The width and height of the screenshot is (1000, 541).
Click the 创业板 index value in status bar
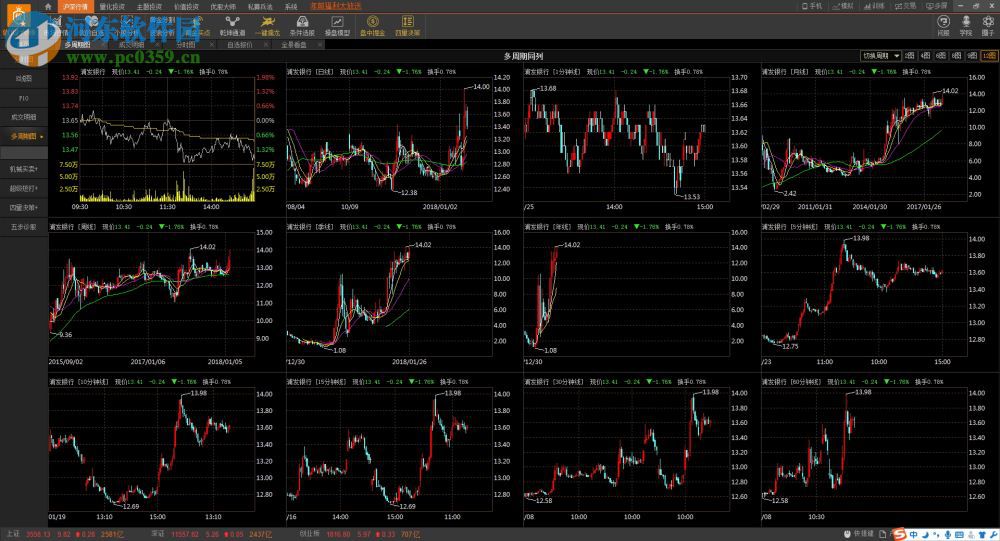point(338,534)
